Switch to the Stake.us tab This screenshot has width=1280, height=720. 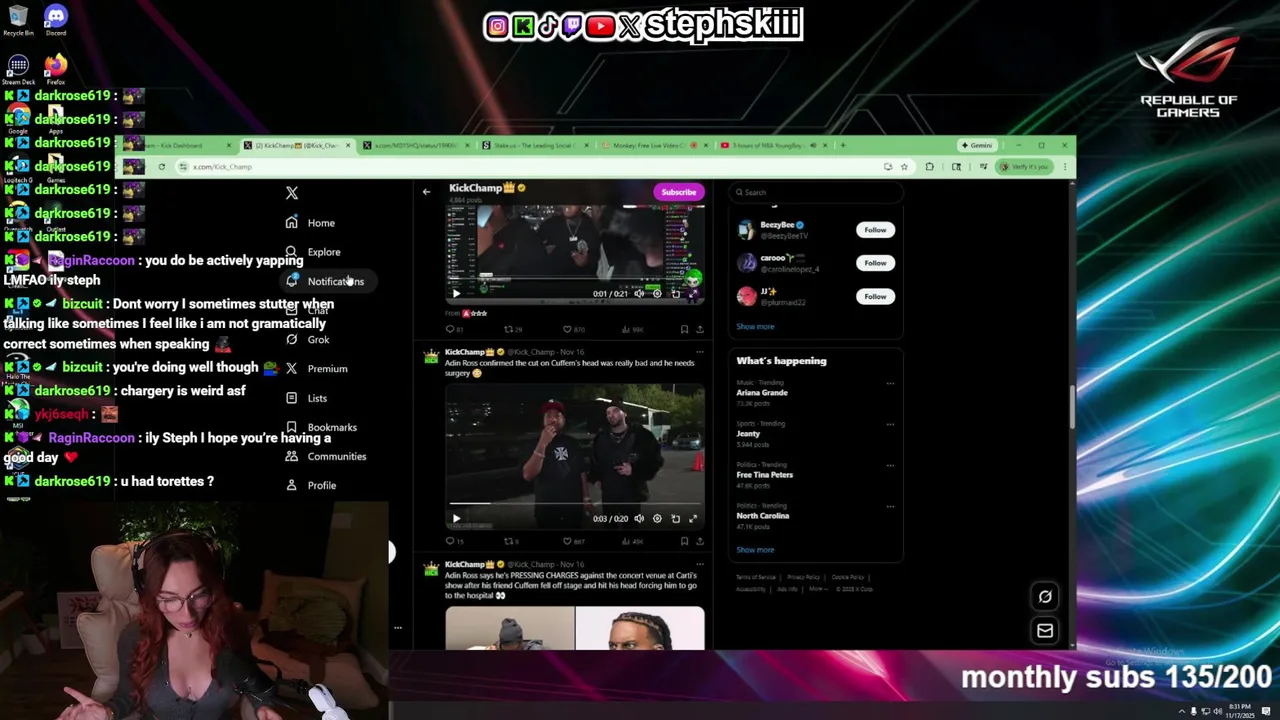point(532,146)
